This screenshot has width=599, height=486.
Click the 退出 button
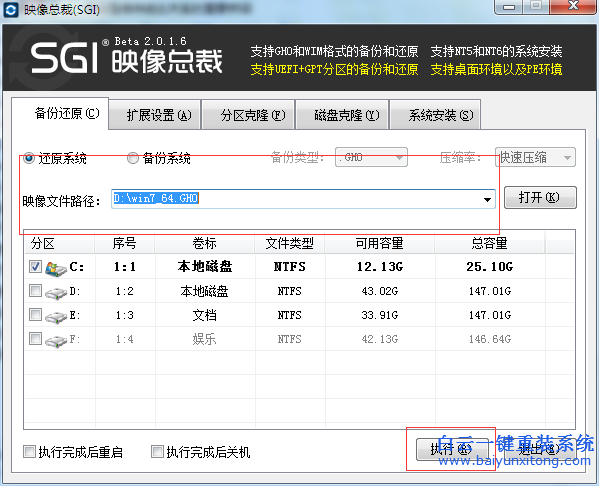pyautogui.click(x=539, y=449)
